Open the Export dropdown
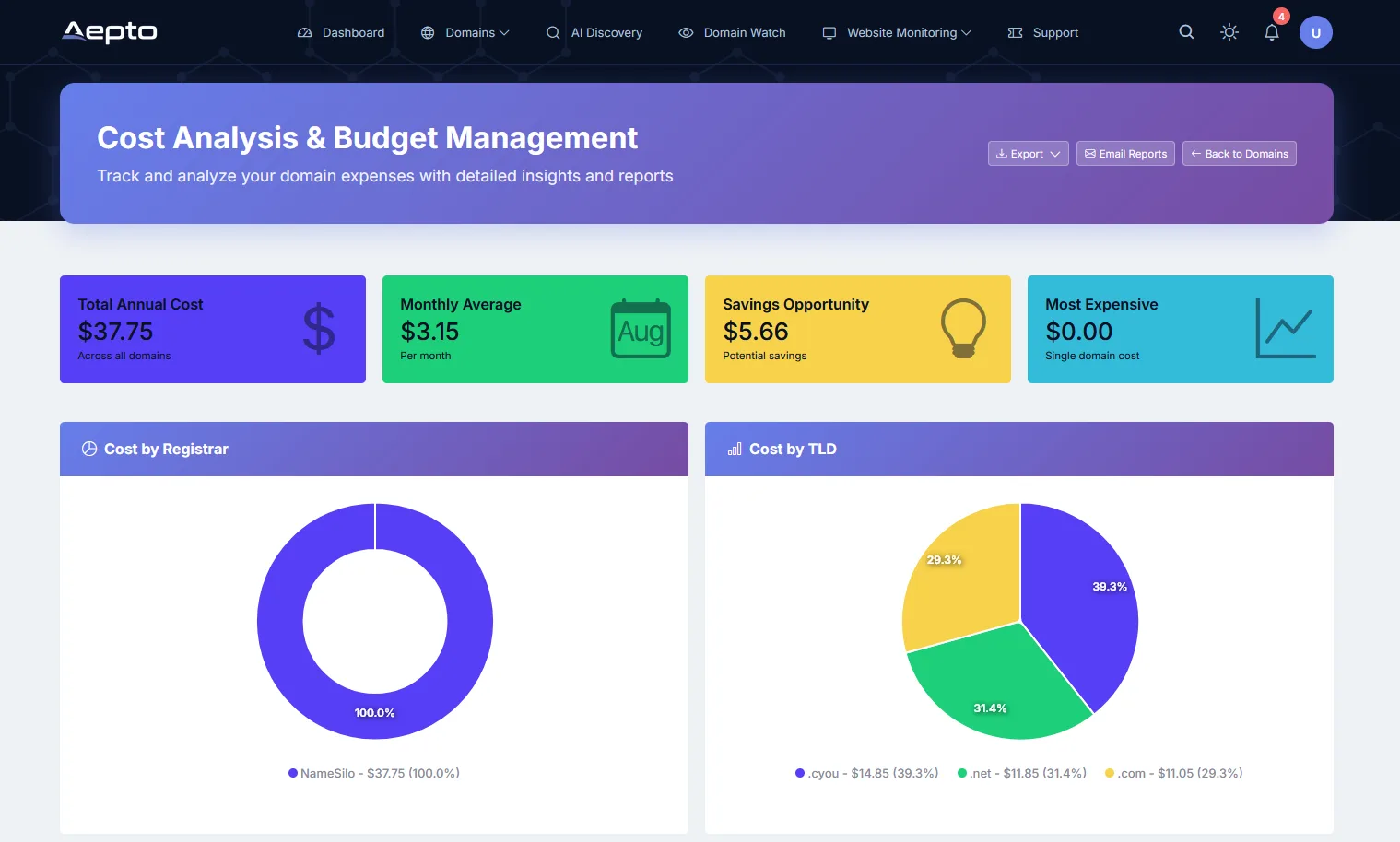This screenshot has height=842, width=1400. [x=1029, y=154]
